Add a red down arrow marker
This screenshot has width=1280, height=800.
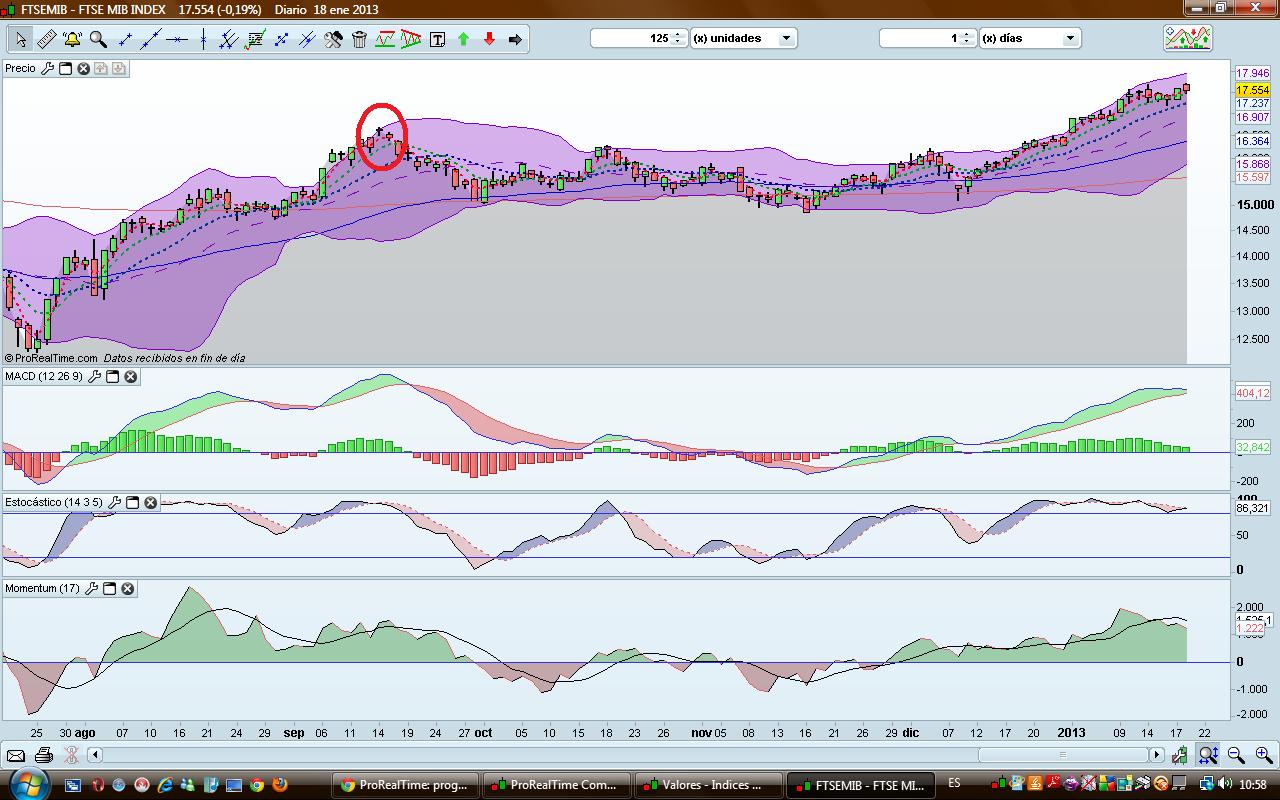click(x=489, y=39)
